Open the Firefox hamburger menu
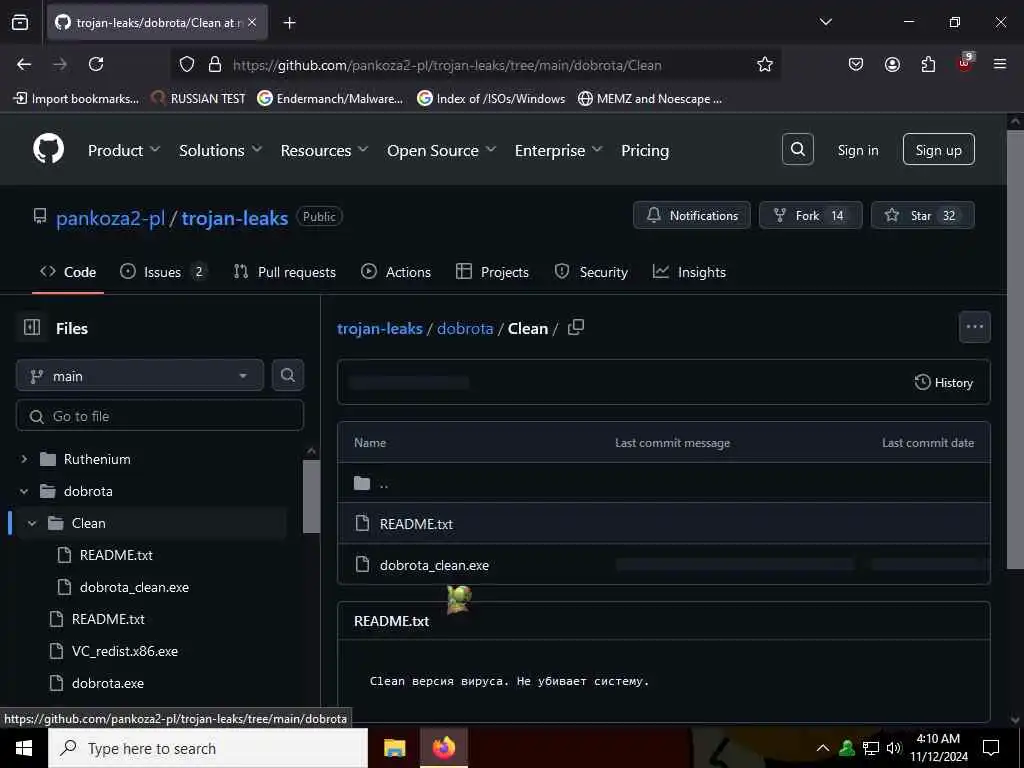The width and height of the screenshot is (1024, 768). coord(1000,64)
